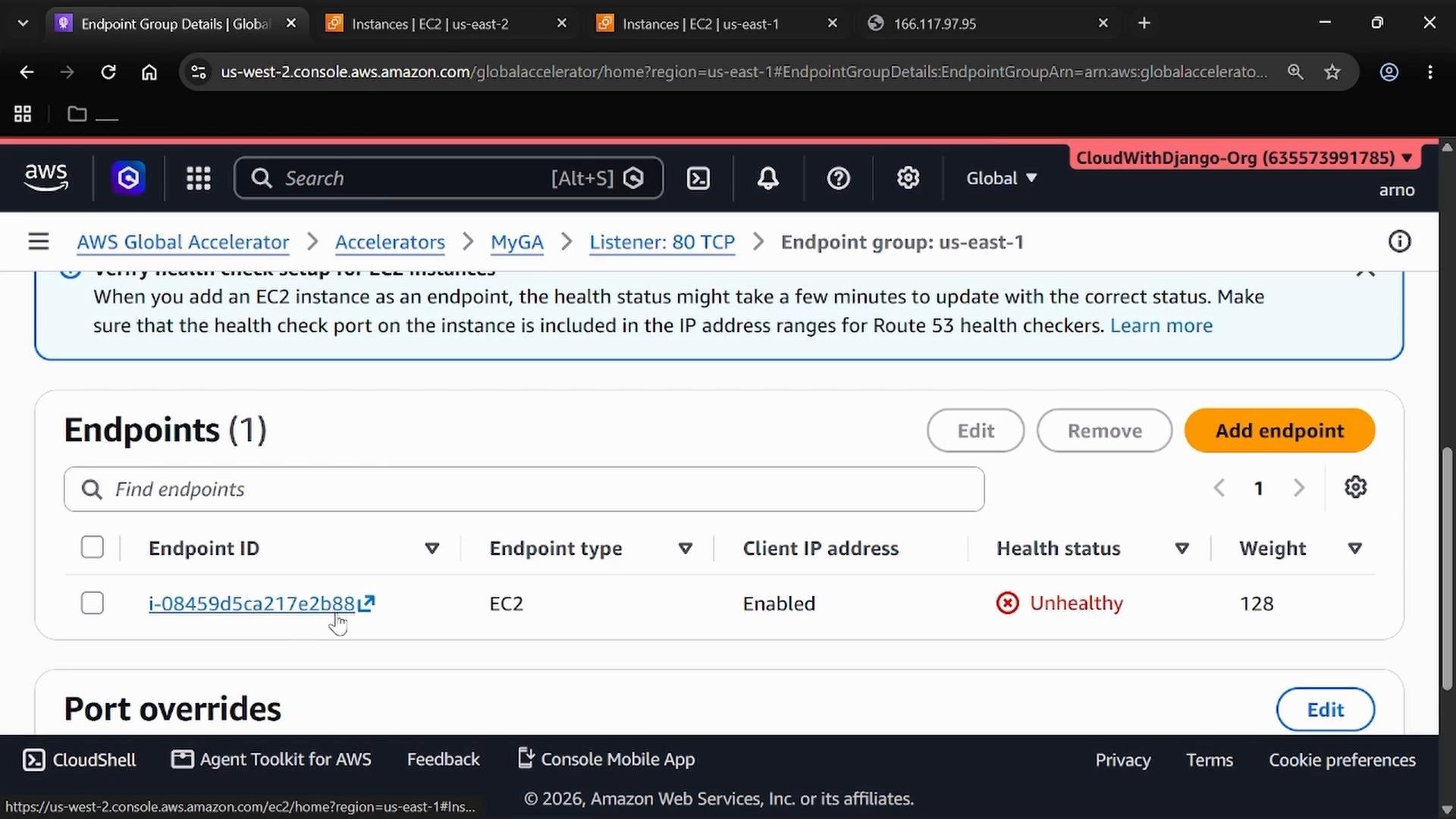This screenshot has width=1456, height=819.
Task: Open the browser profile icon
Action: coord(1389,72)
